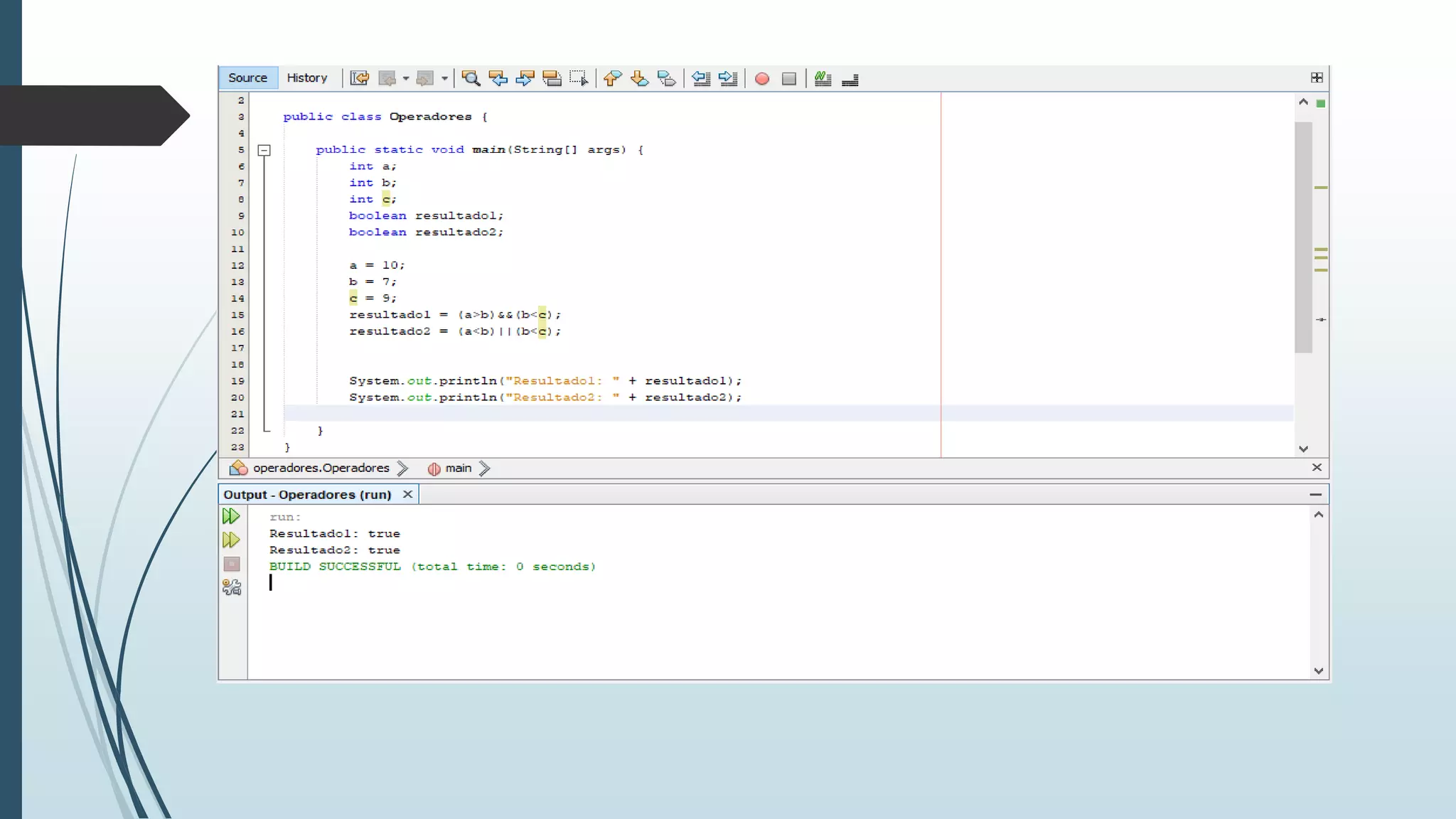1456x819 pixels.
Task: Click Next Bookmark icon
Action: [639, 78]
